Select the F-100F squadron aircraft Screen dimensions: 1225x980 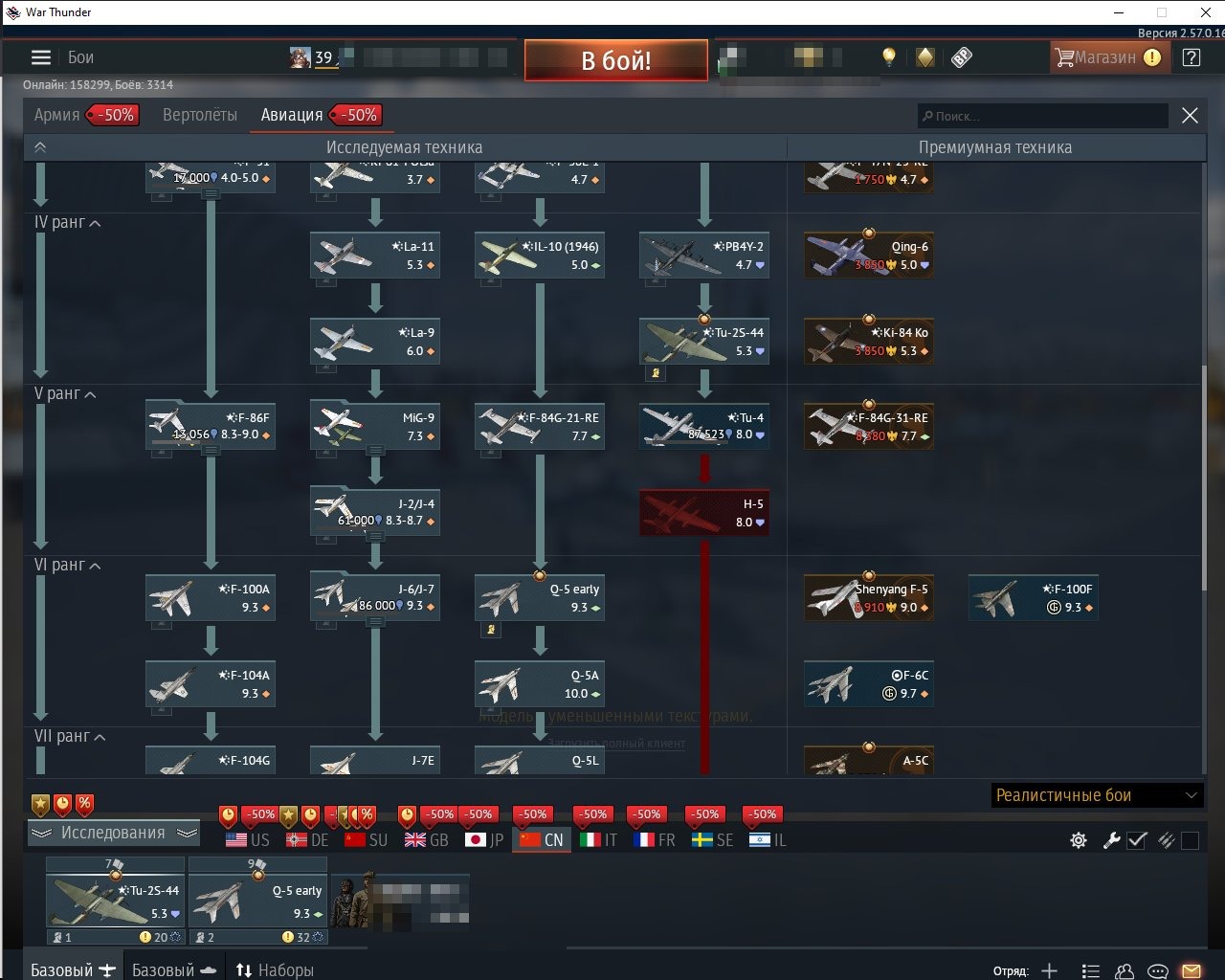point(1034,598)
